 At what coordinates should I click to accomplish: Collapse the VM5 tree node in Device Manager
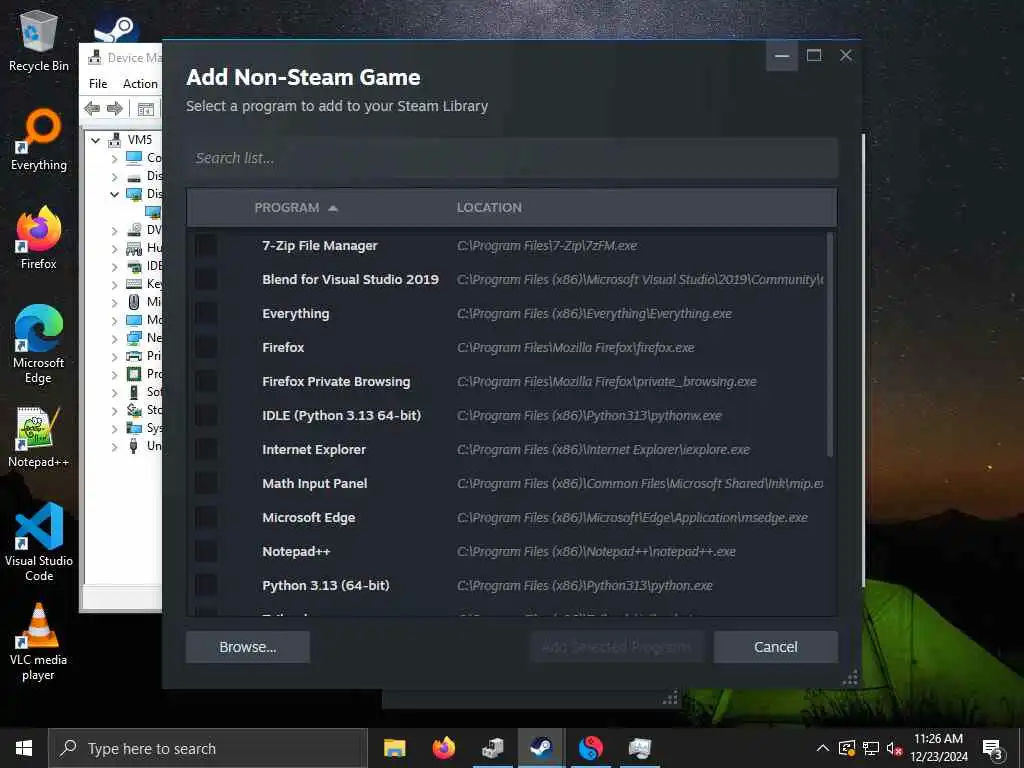point(95,140)
